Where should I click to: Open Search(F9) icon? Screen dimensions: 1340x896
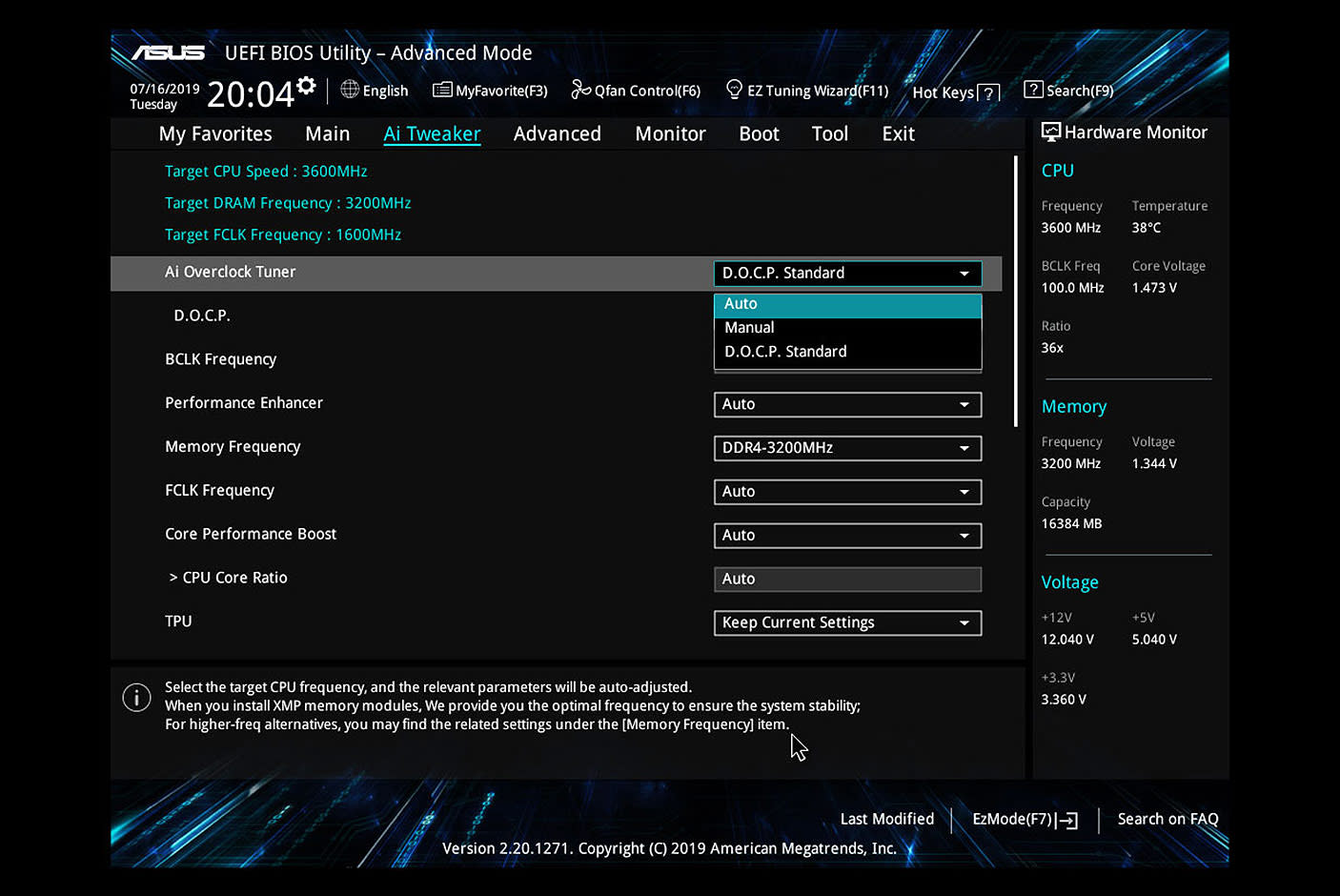(1033, 90)
